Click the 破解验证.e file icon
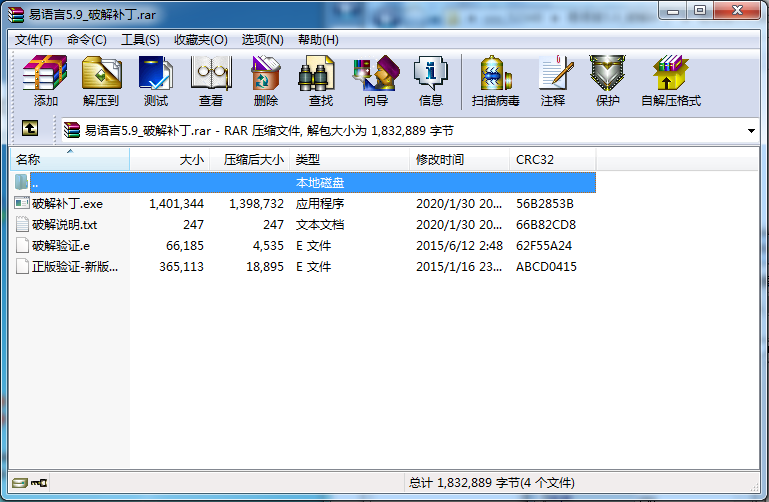This screenshot has width=769, height=502. click(x=22, y=245)
